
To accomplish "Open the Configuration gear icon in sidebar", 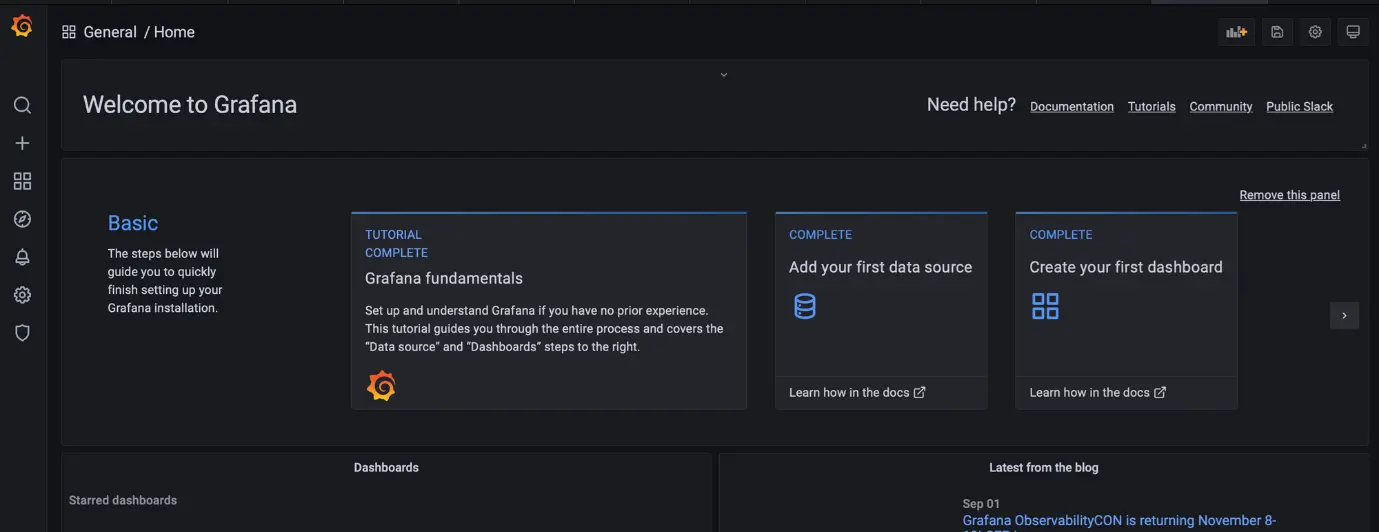I will tap(22, 295).
